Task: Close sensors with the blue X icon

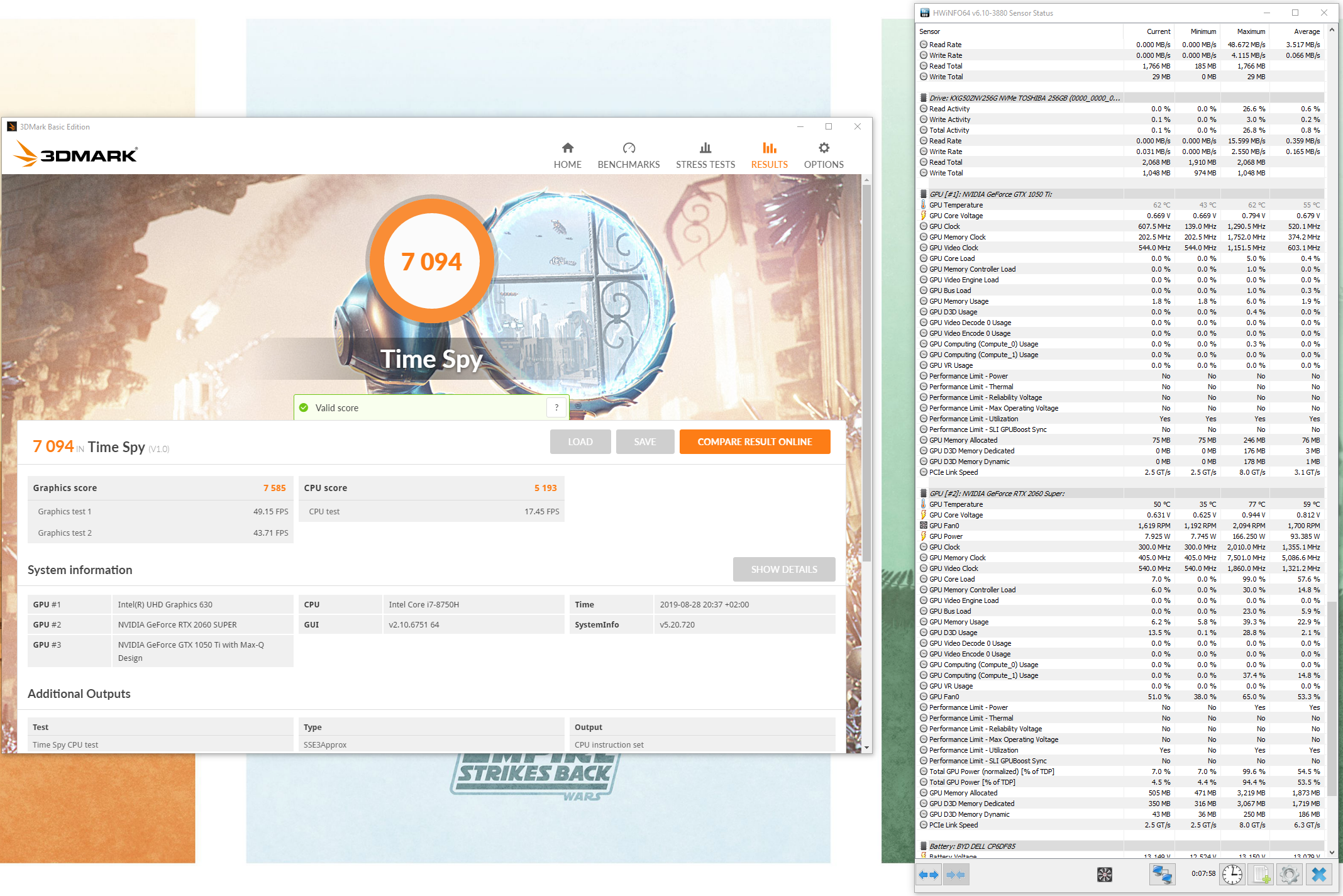Action: [1319, 875]
